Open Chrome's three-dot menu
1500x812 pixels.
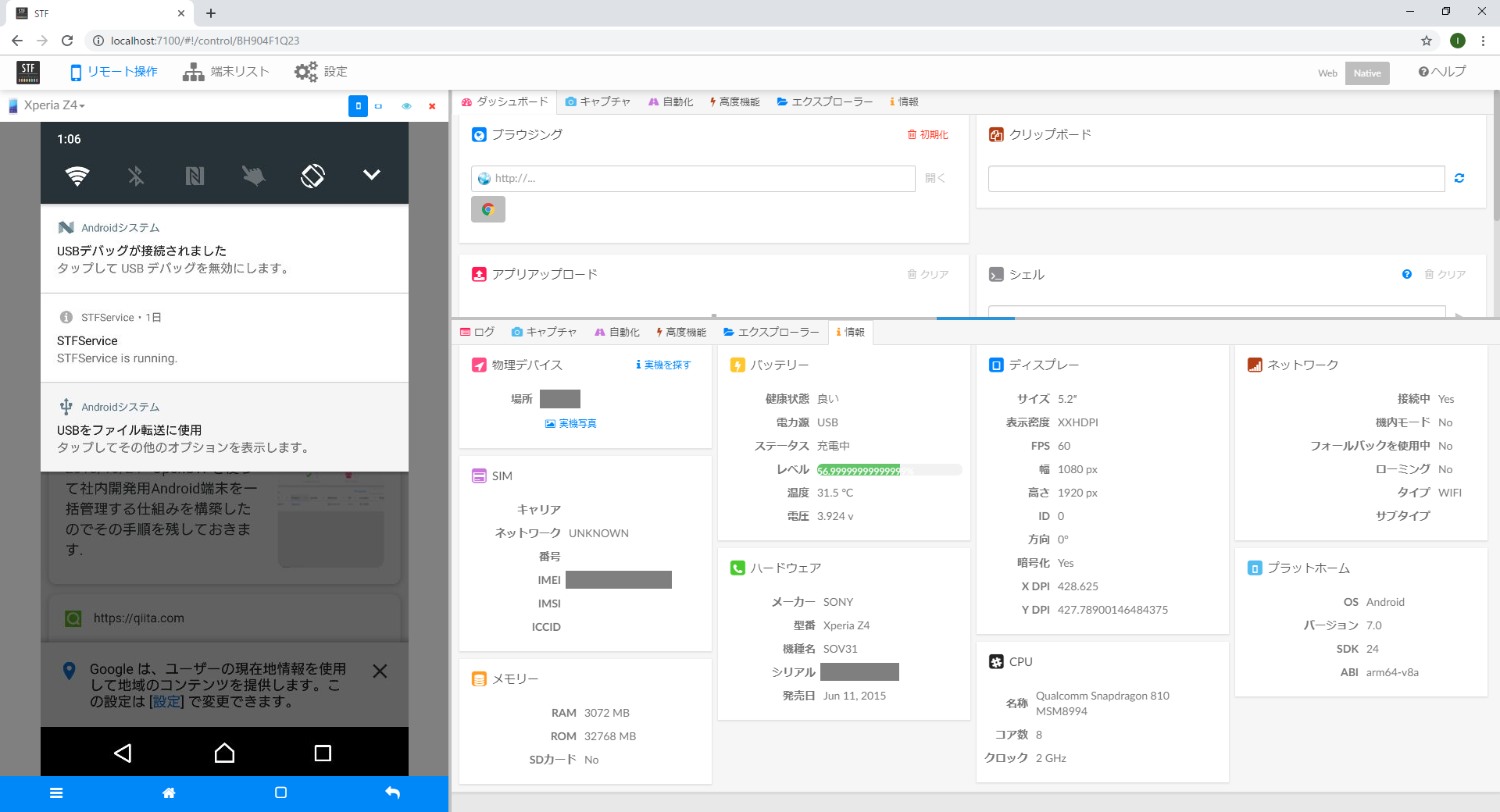tap(1483, 41)
